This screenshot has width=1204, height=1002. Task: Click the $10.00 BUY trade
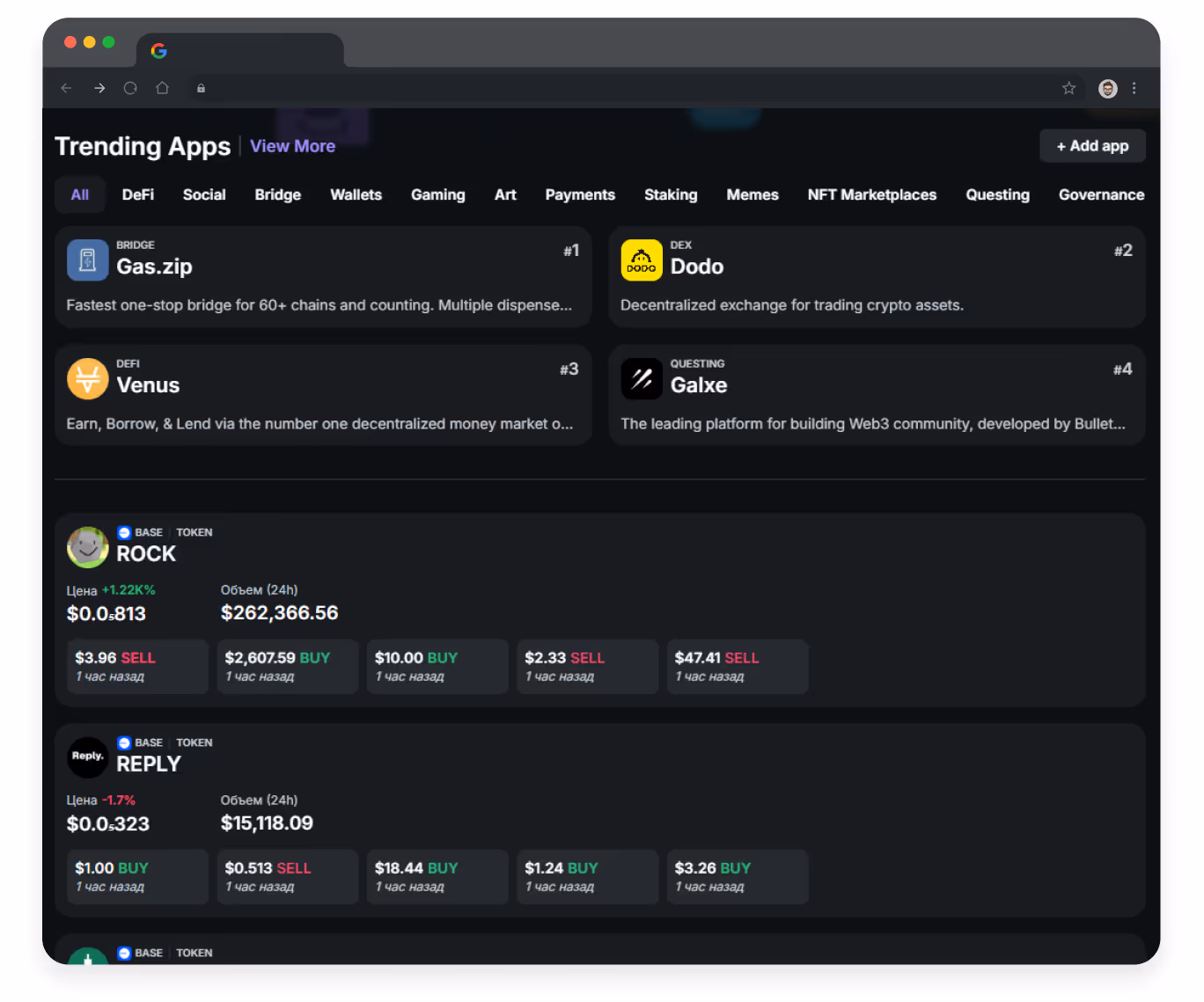[x=437, y=666]
